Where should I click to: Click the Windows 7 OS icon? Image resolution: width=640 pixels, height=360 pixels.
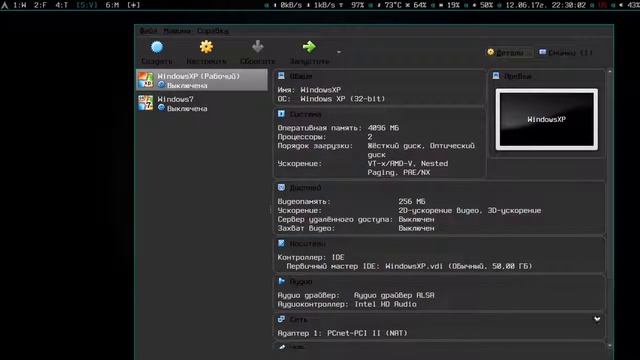tap(146, 103)
